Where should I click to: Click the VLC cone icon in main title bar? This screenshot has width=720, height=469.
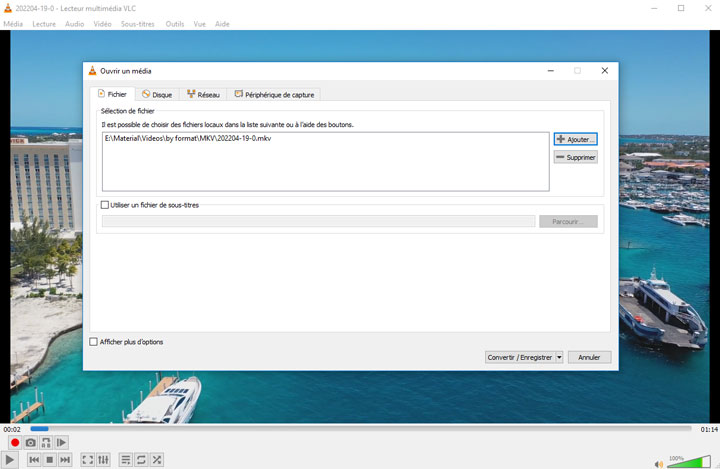pos(8,8)
